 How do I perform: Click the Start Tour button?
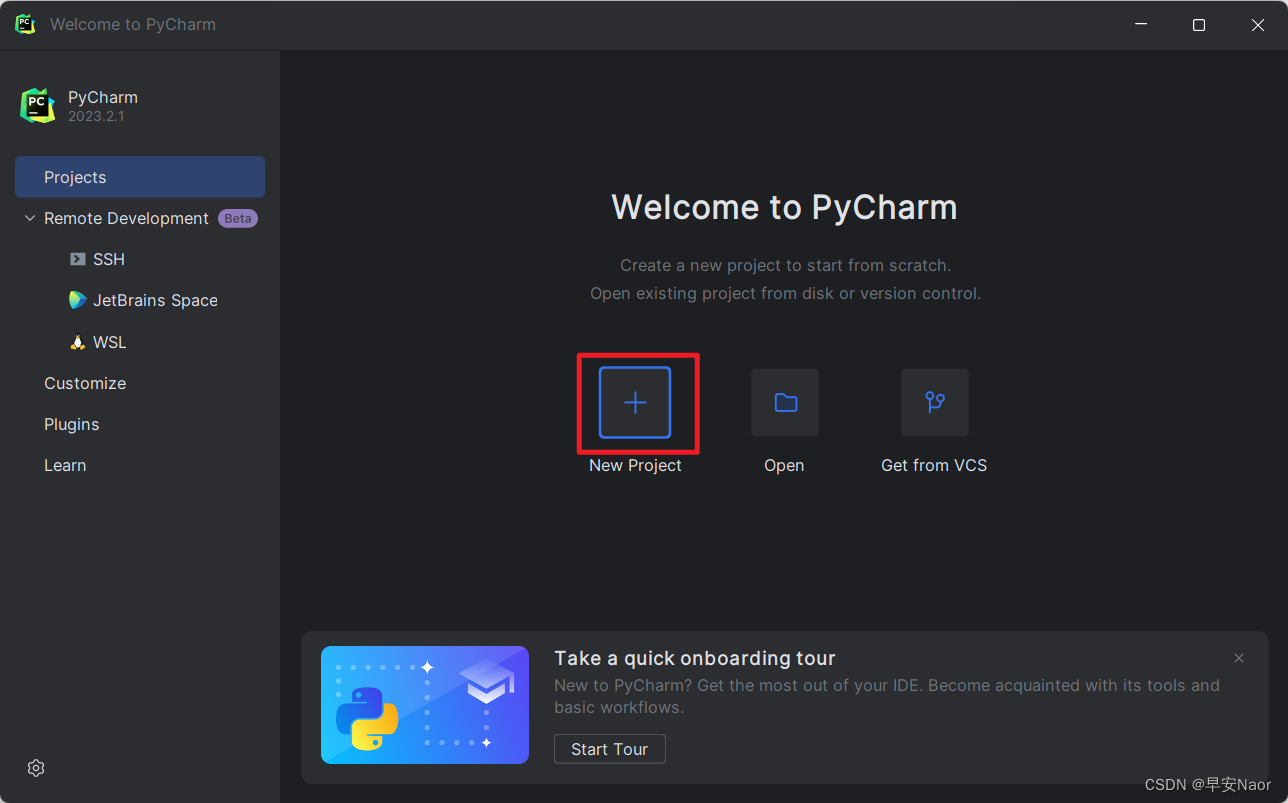(x=610, y=749)
